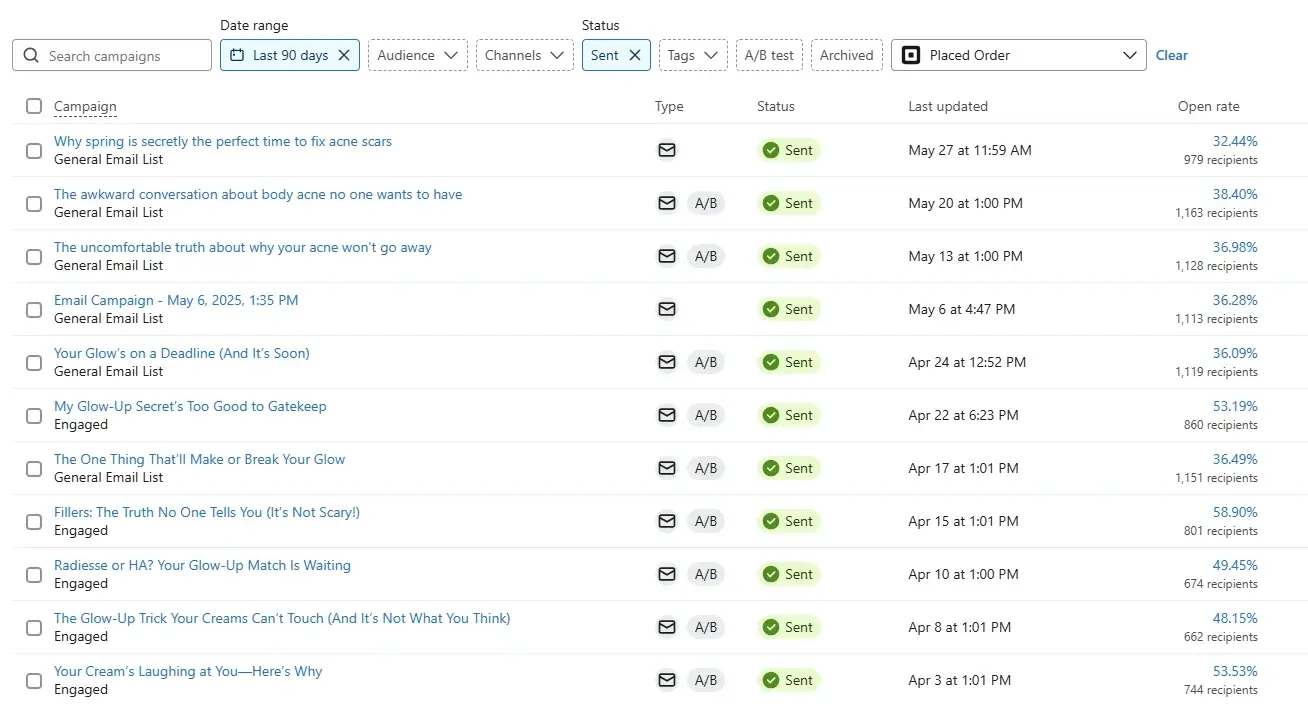Click 'May 27 at 11:59 AM' timestamp
Image resolution: width=1308 pixels, height=706 pixels.
pyautogui.click(x=970, y=150)
